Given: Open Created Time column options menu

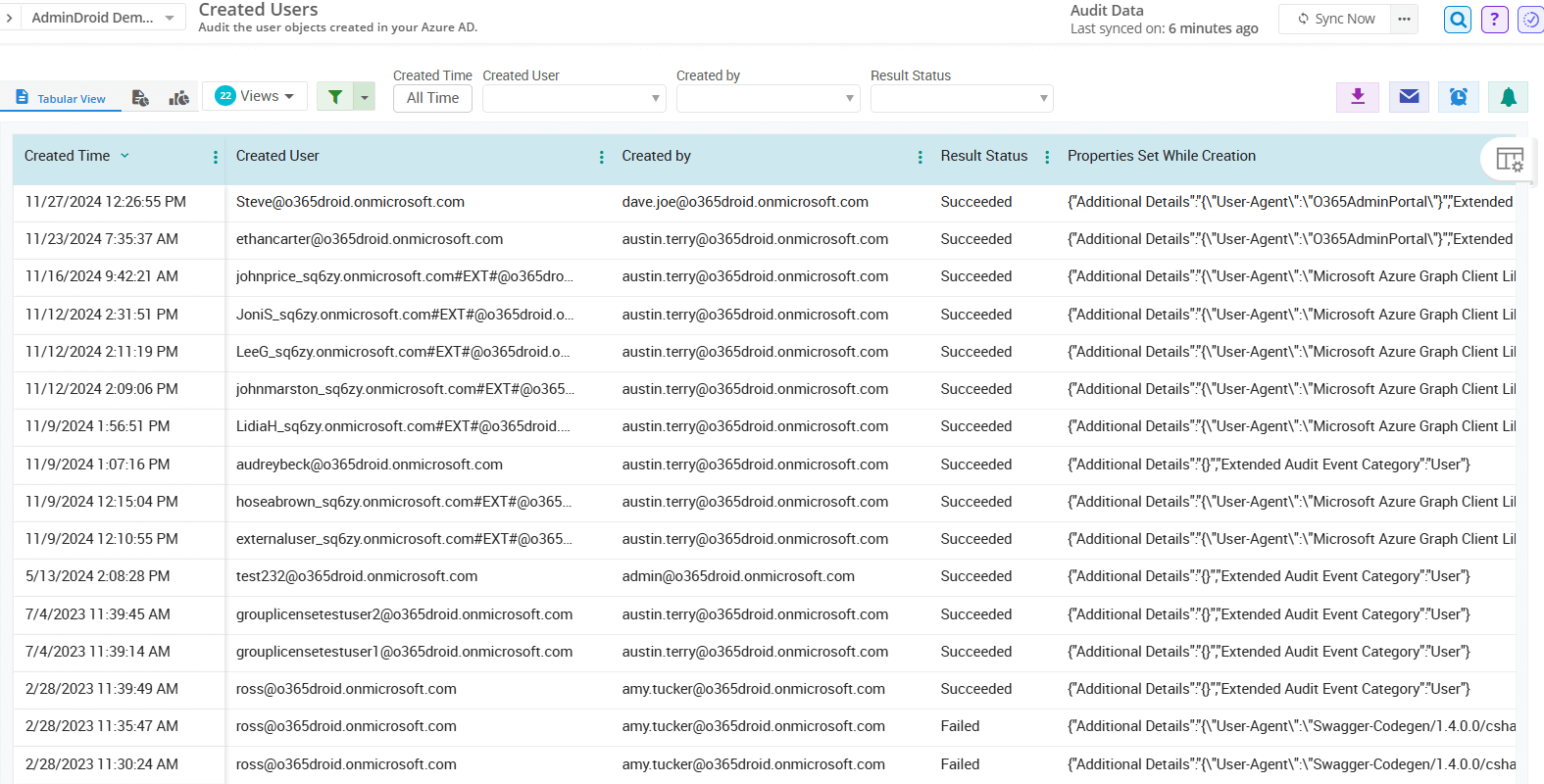Looking at the screenshot, I should click(x=215, y=157).
